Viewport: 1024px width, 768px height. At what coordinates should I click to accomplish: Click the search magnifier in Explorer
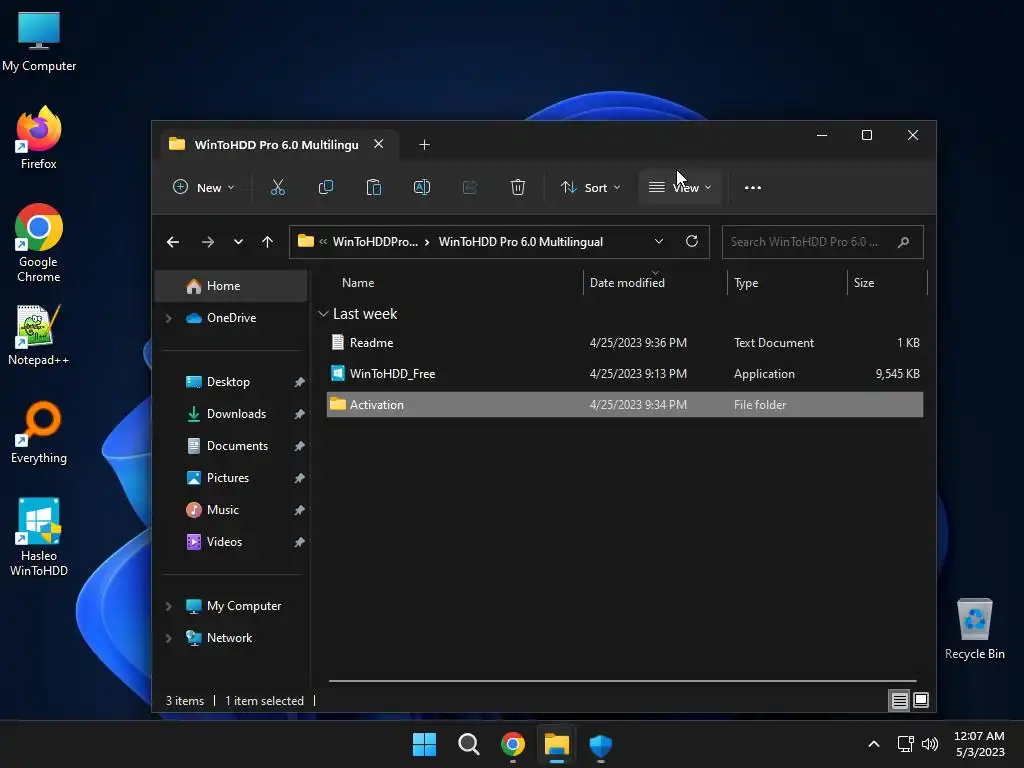tap(903, 242)
